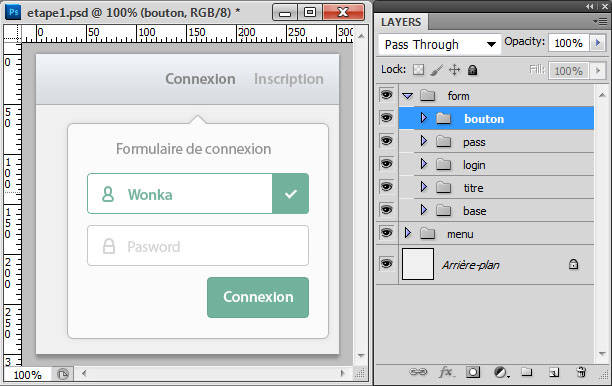Hide the menu group
612x386 pixels.
(x=386, y=233)
